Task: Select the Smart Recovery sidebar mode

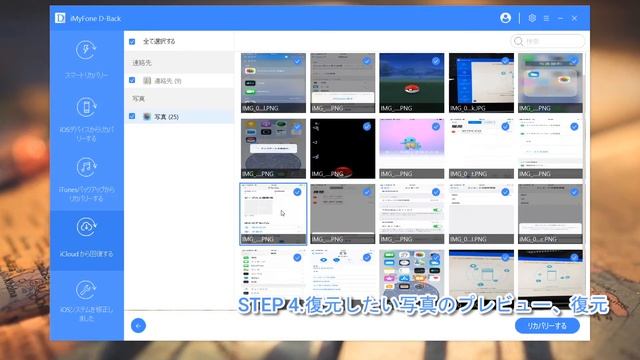Action: pyautogui.click(x=87, y=60)
